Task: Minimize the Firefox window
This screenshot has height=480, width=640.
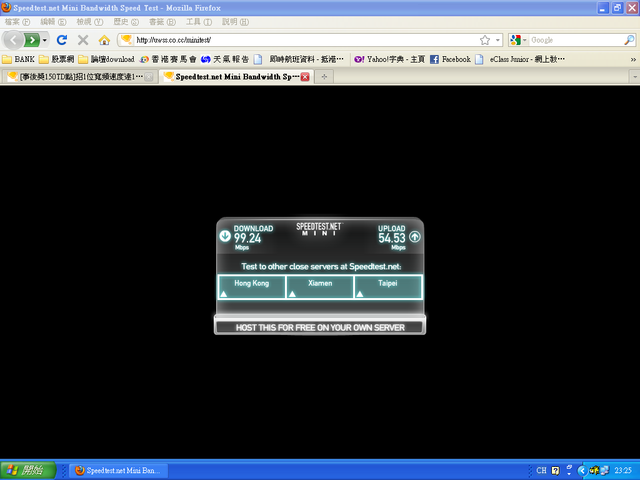Action: coord(603,8)
